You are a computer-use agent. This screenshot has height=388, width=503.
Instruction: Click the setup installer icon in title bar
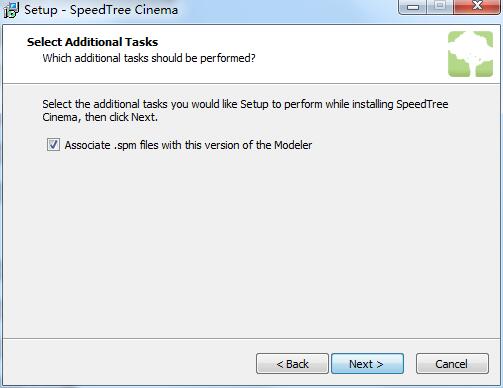[11, 10]
